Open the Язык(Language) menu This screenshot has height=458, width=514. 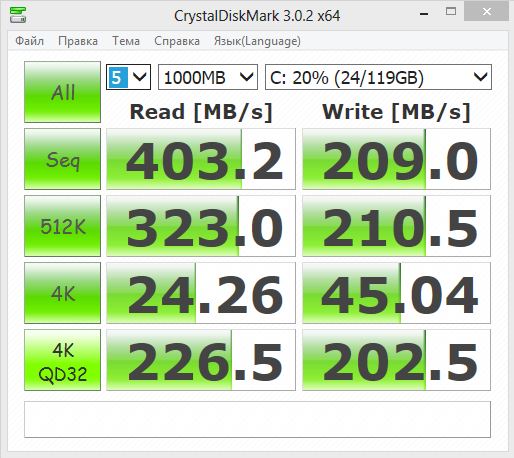257,41
